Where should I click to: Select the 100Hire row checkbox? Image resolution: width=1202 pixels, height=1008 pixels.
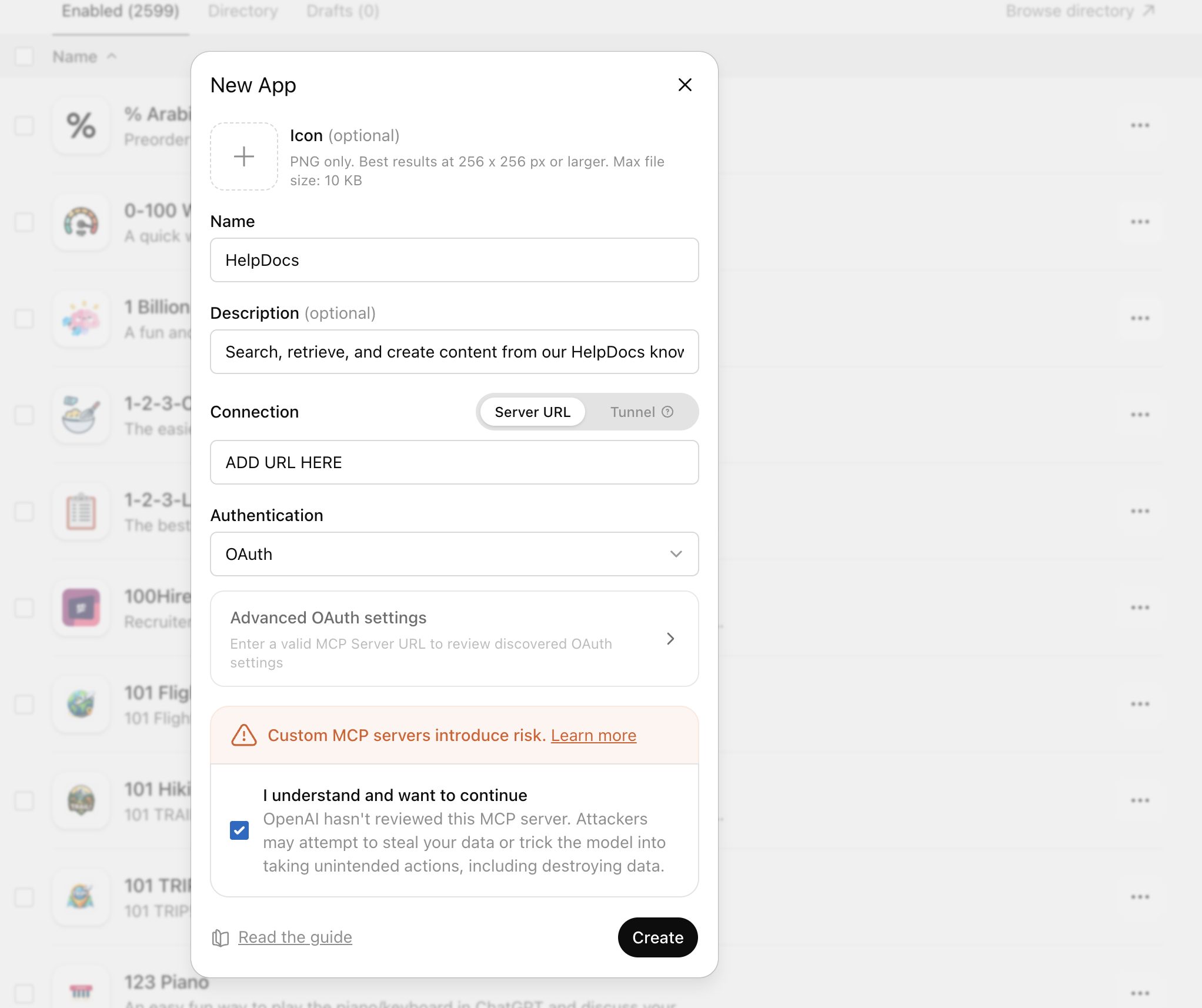tap(24, 608)
